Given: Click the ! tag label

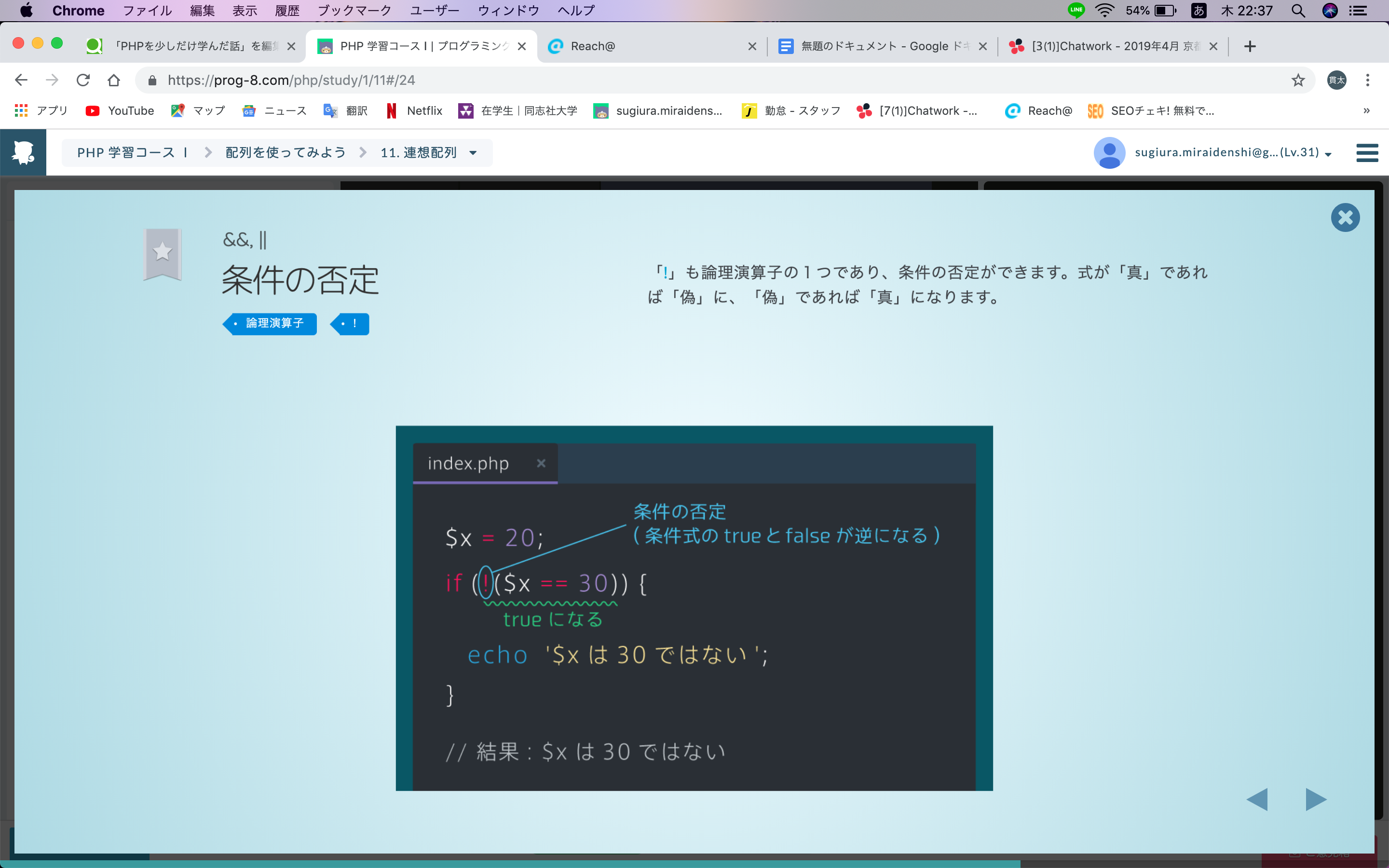Looking at the screenshot, I should tap(350, 324).
